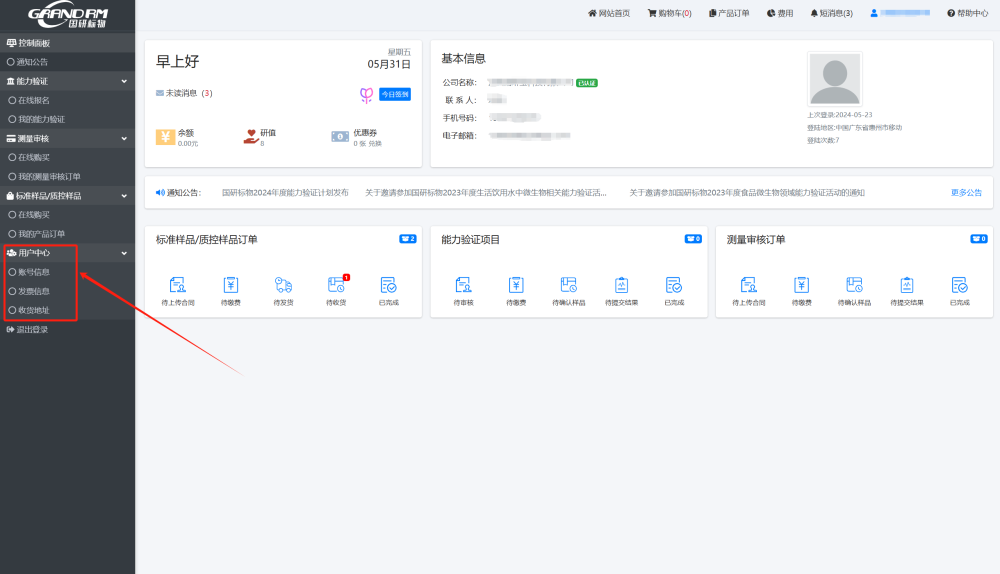Viewport: 1000px width, 574px height.
Task: Click the user avatar thumbnail
Action: coord(835,80)
